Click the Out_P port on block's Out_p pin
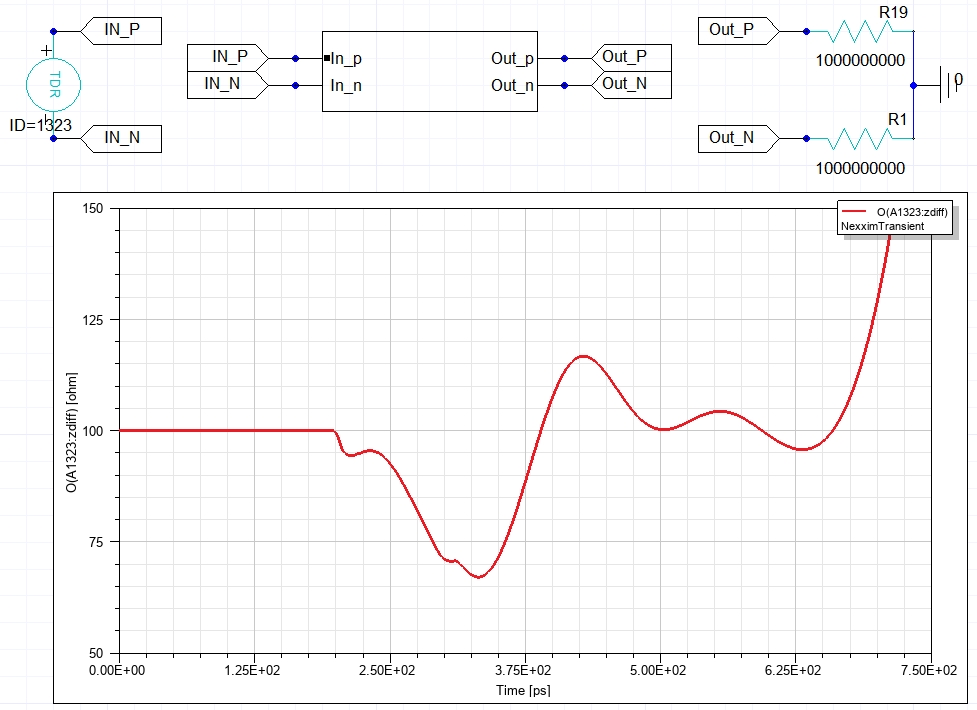The image size is (977, 710). click(629, 58)
